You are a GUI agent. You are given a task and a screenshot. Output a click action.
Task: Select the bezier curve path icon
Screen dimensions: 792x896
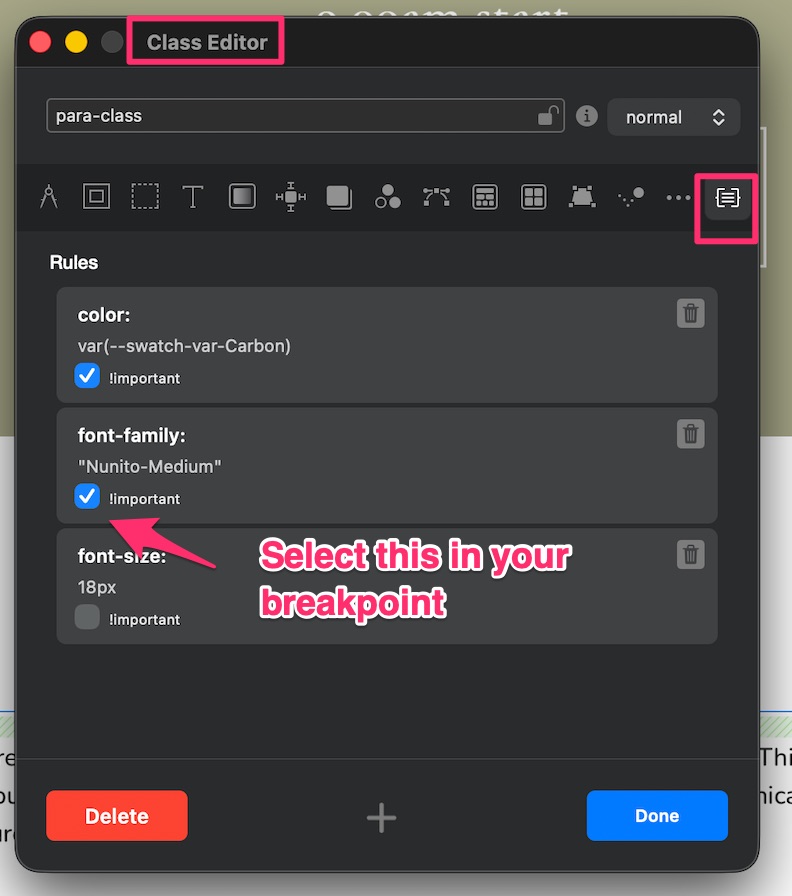tap(436, 197)
